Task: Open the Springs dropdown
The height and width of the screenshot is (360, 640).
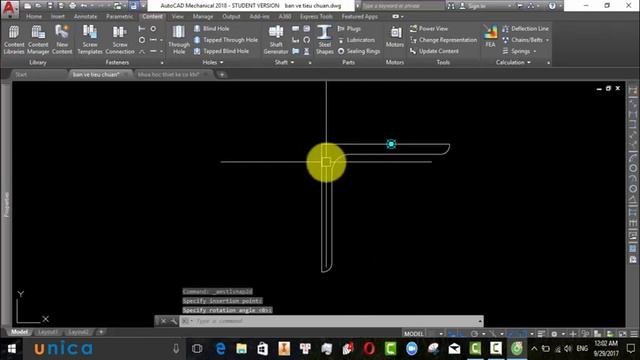Action: click(534, 51)
